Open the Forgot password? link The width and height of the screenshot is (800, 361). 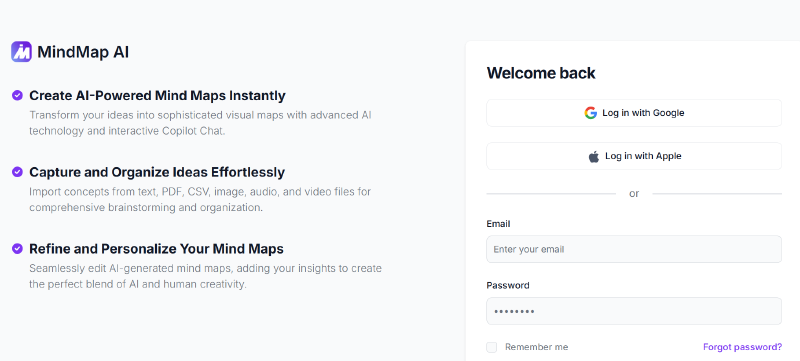[742, 347]
